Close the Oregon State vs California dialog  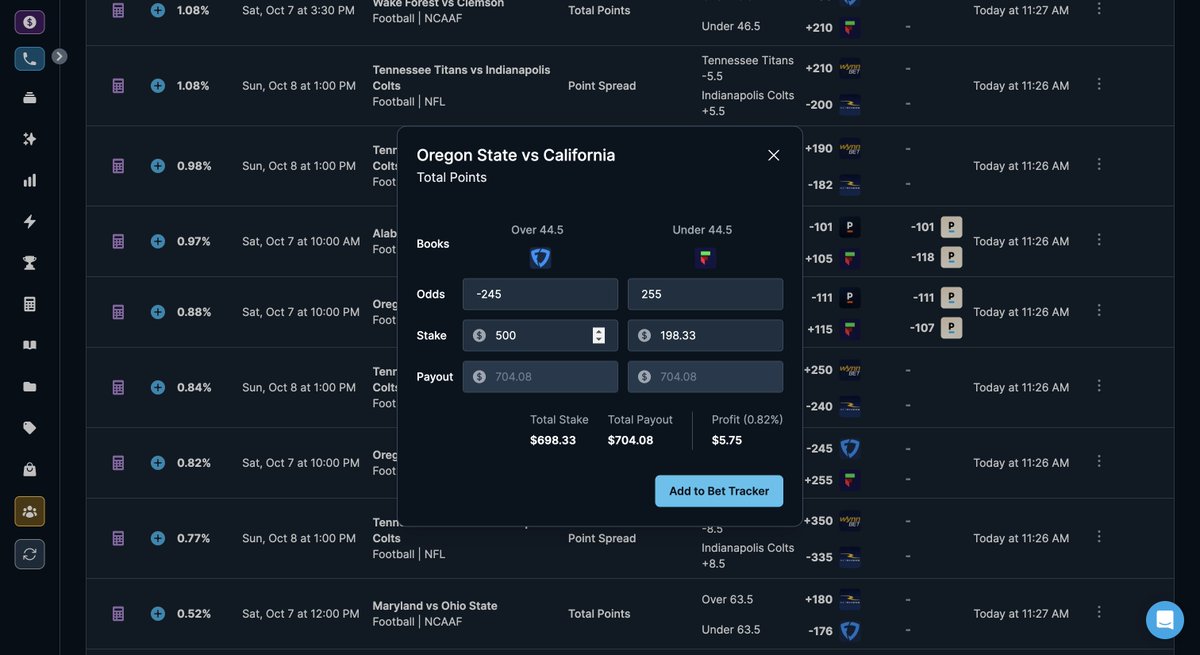(x=773, y=155)
